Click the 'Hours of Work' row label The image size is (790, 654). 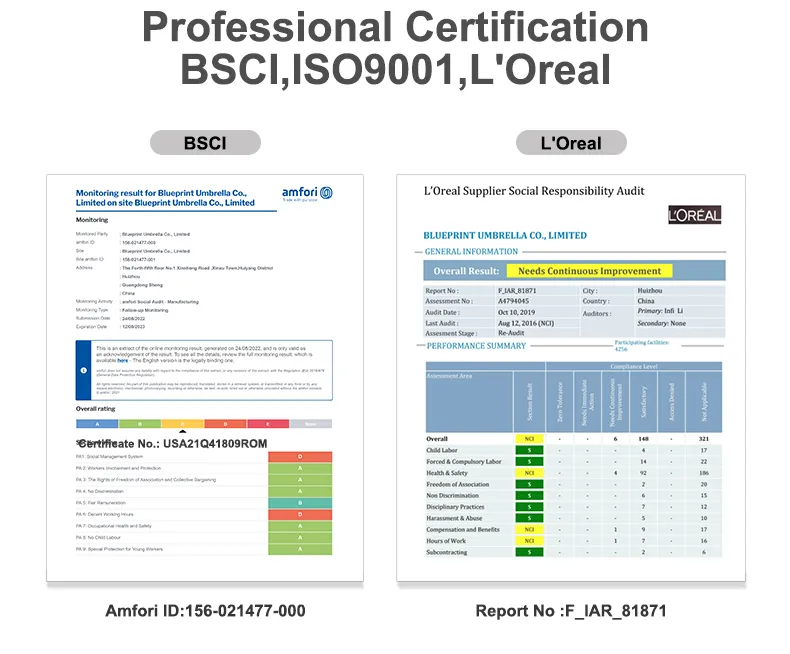tap(446, 541)
